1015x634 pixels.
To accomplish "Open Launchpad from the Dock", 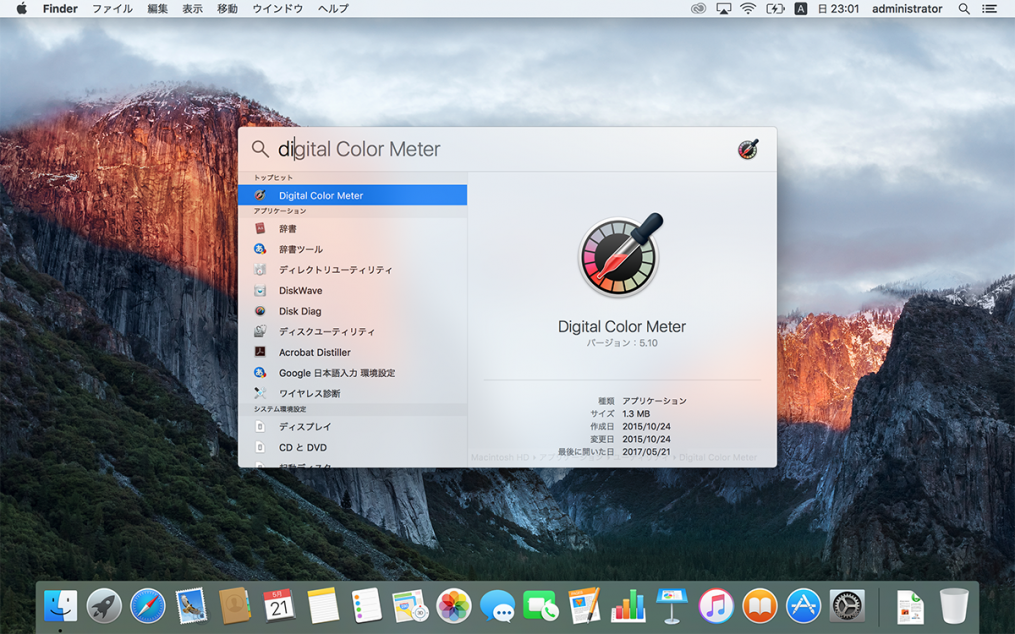I will (104, 606).
